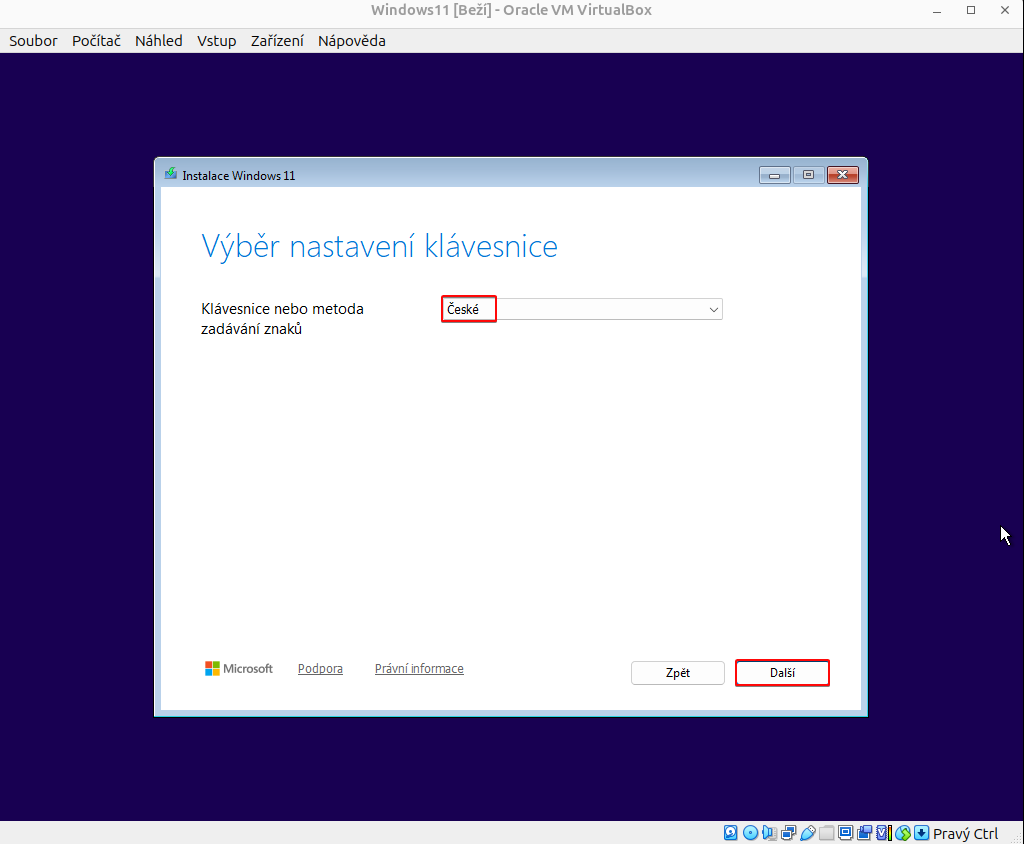This screenshot has height=844, width=1024.
Task: Open the Podpora link
Action: [x=320, y=669]
